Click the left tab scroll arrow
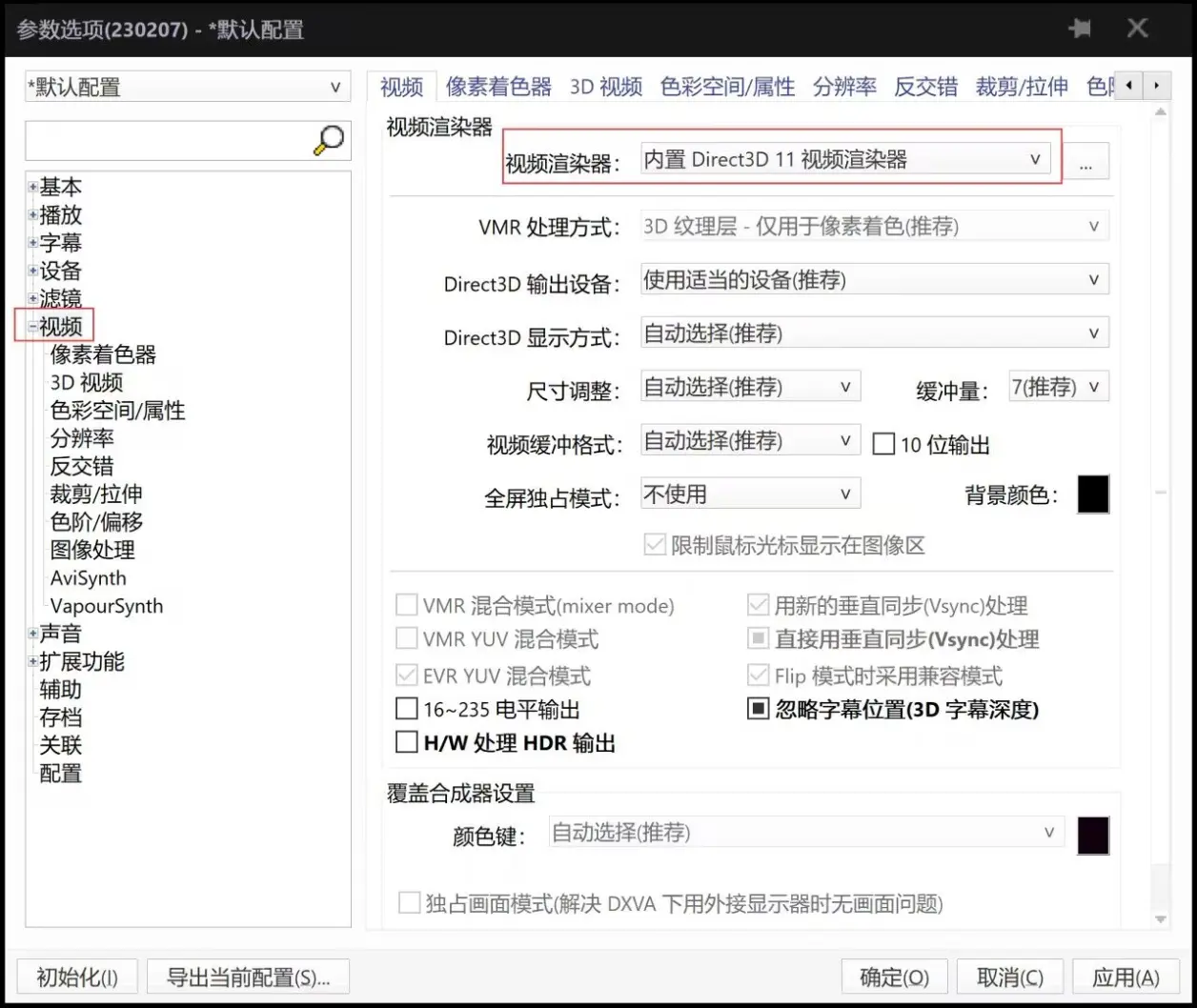The image size is (1197, 1008). coord(1127,85)
